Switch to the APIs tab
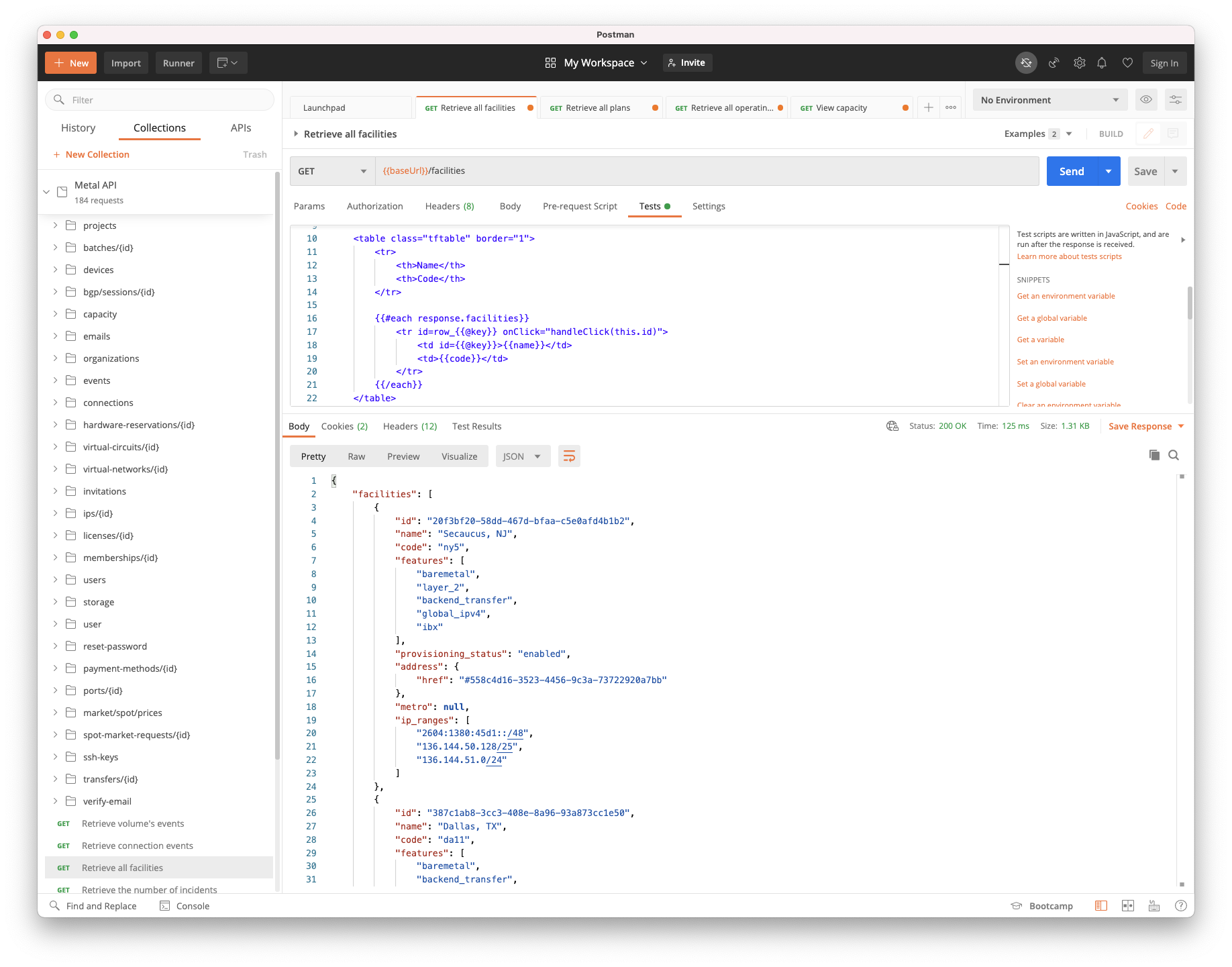The image size is (1232, 967). (x=241, y=128)
